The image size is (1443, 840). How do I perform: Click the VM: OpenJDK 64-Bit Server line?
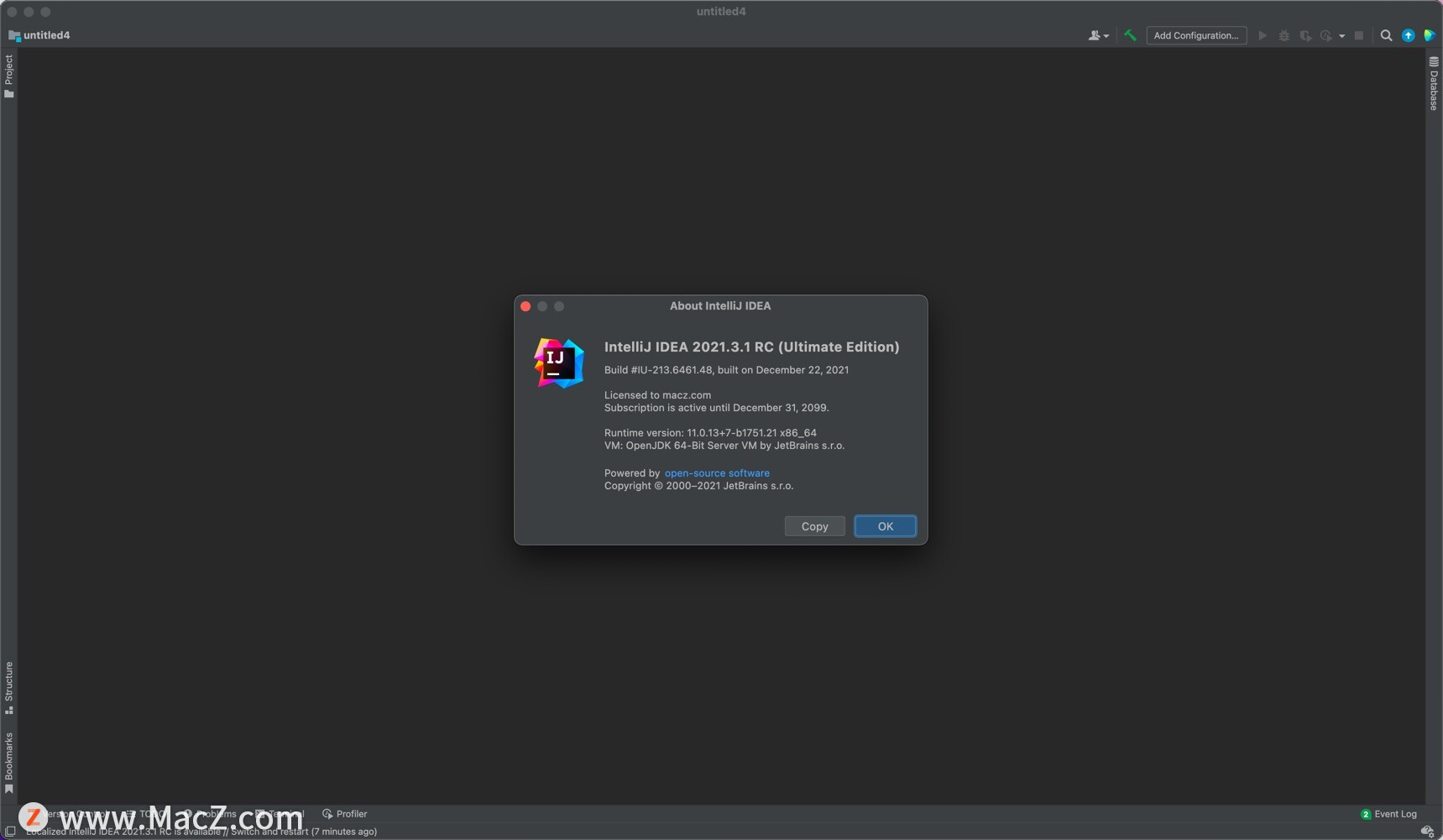(x=724, y=446)
